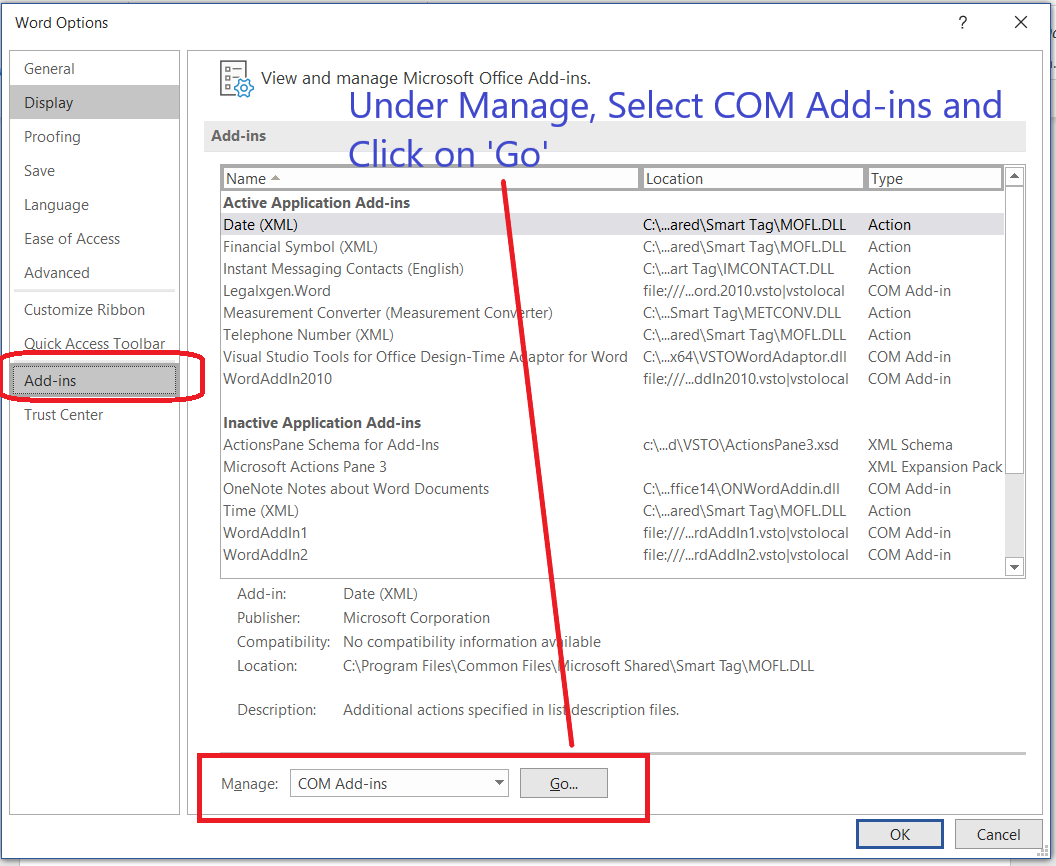Switch to the Display category
This screenshot has height=866, width=1056.
[50, 103]
